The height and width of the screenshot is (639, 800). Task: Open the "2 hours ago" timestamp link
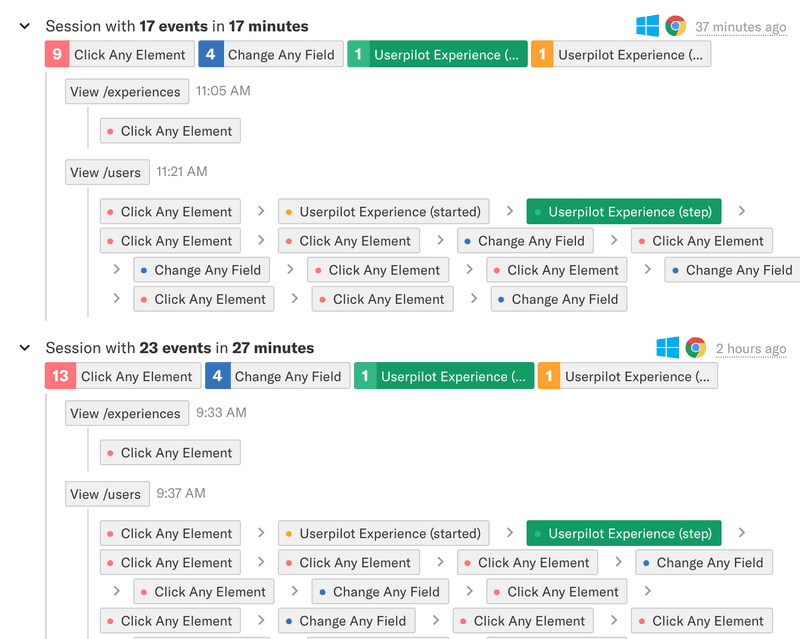pos(750,349)
